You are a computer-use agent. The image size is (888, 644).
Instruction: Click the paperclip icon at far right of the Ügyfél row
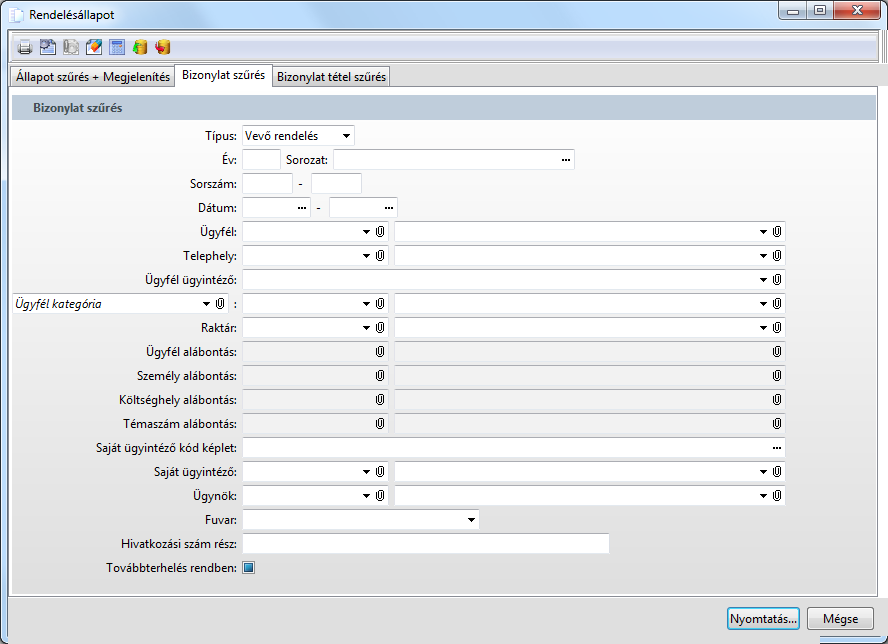(777, 232)
